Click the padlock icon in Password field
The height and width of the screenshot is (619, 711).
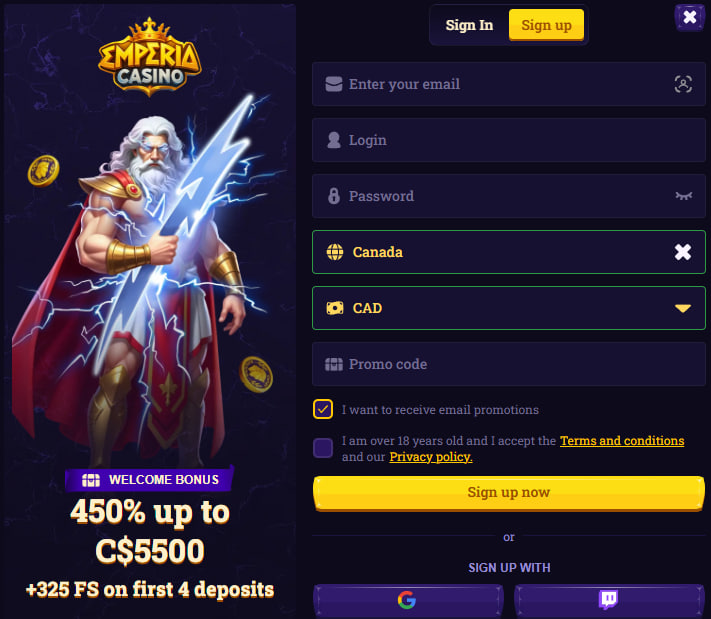[x=334, y=196]
